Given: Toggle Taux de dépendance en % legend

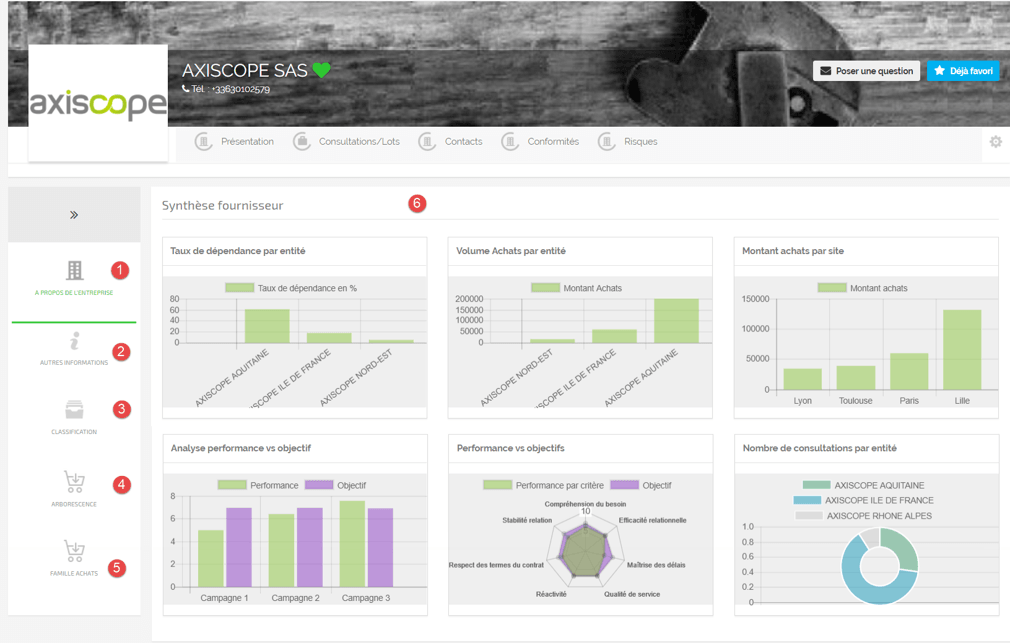Looking at the screenshot, I should point(291,288).
